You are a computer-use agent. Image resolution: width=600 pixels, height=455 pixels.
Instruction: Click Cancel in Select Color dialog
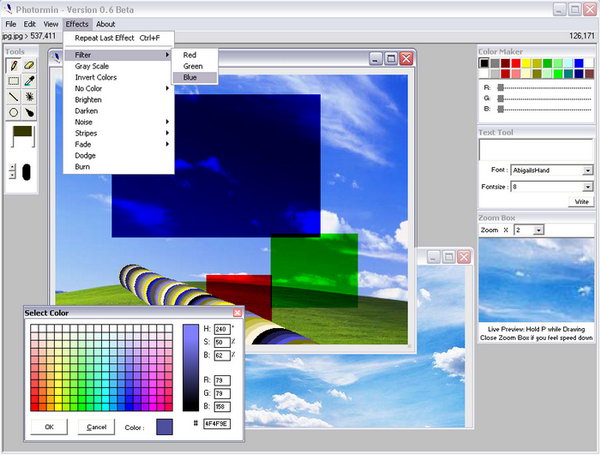(96, 427)
